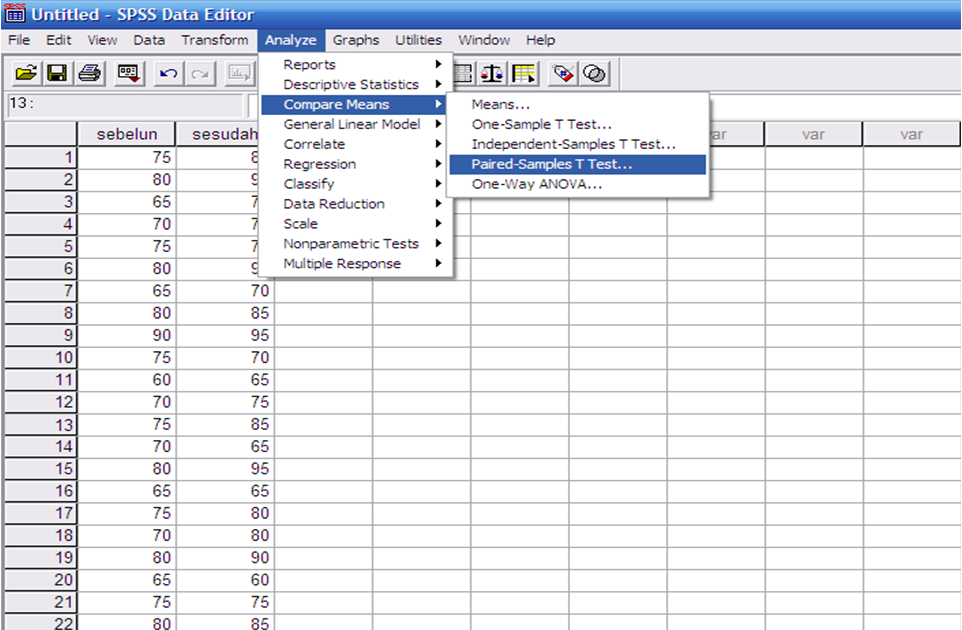
Task: Click sebelun cell 90 in row 9
Action: coord(126,336)
